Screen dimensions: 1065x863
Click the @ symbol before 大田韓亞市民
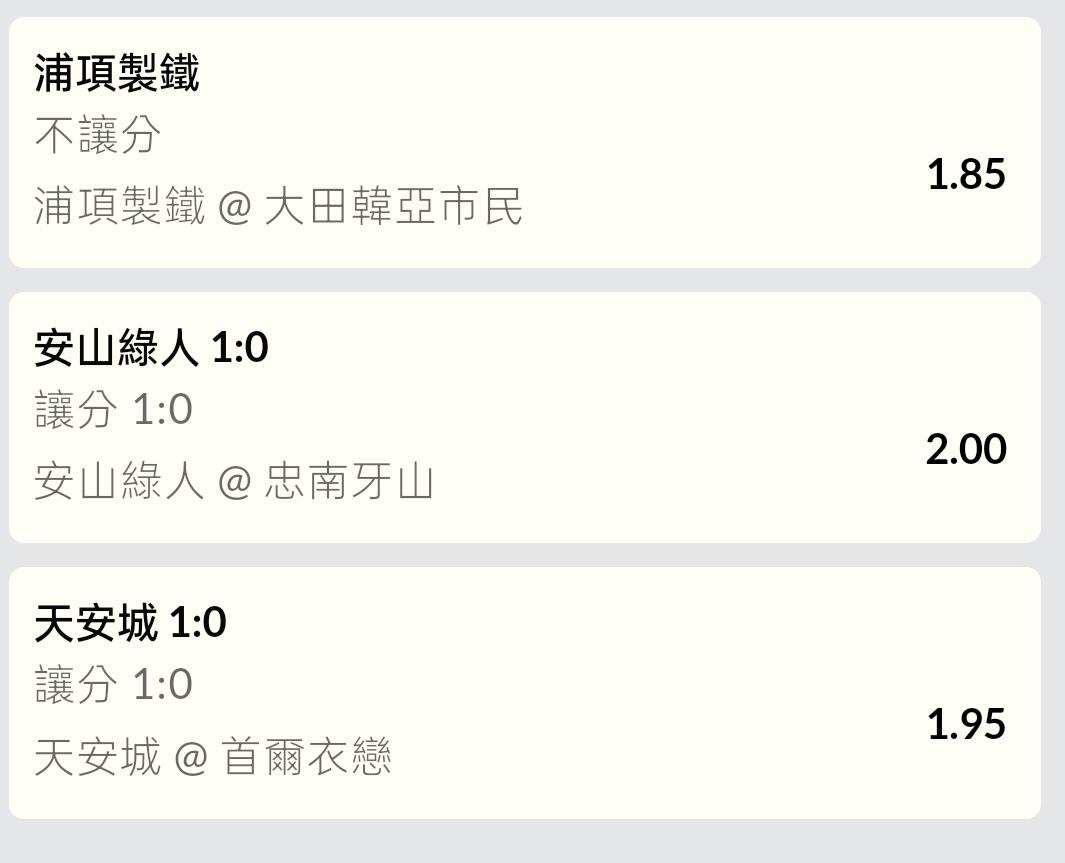coord(234,208)
